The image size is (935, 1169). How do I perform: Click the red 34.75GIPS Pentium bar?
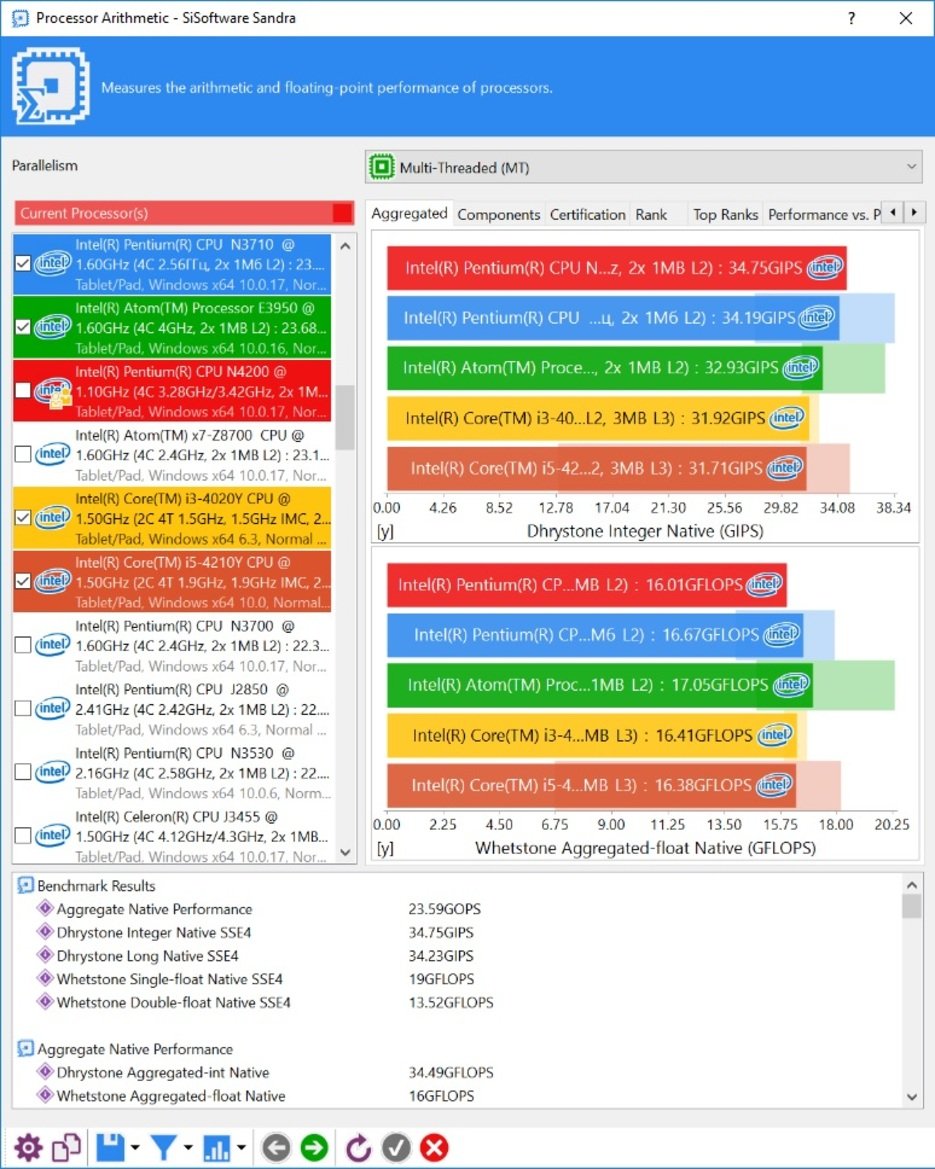click(617, 268)
